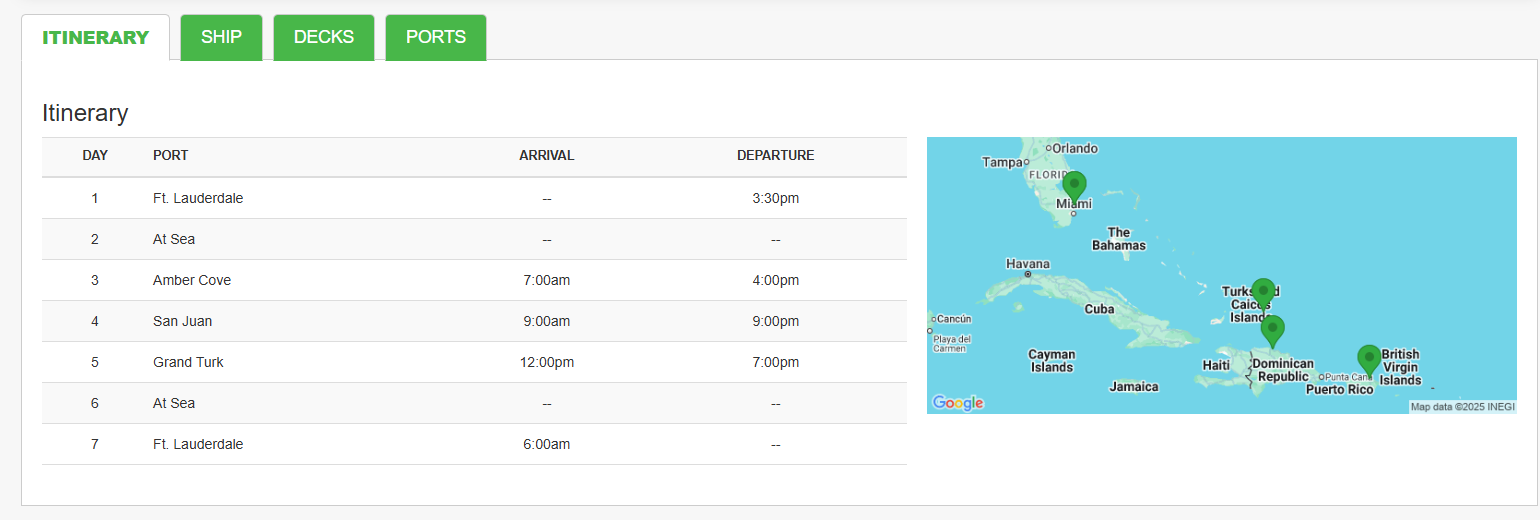Click the Google logo on the map
The width and height of the screenshot is (1540, 520).
[958, 403]
